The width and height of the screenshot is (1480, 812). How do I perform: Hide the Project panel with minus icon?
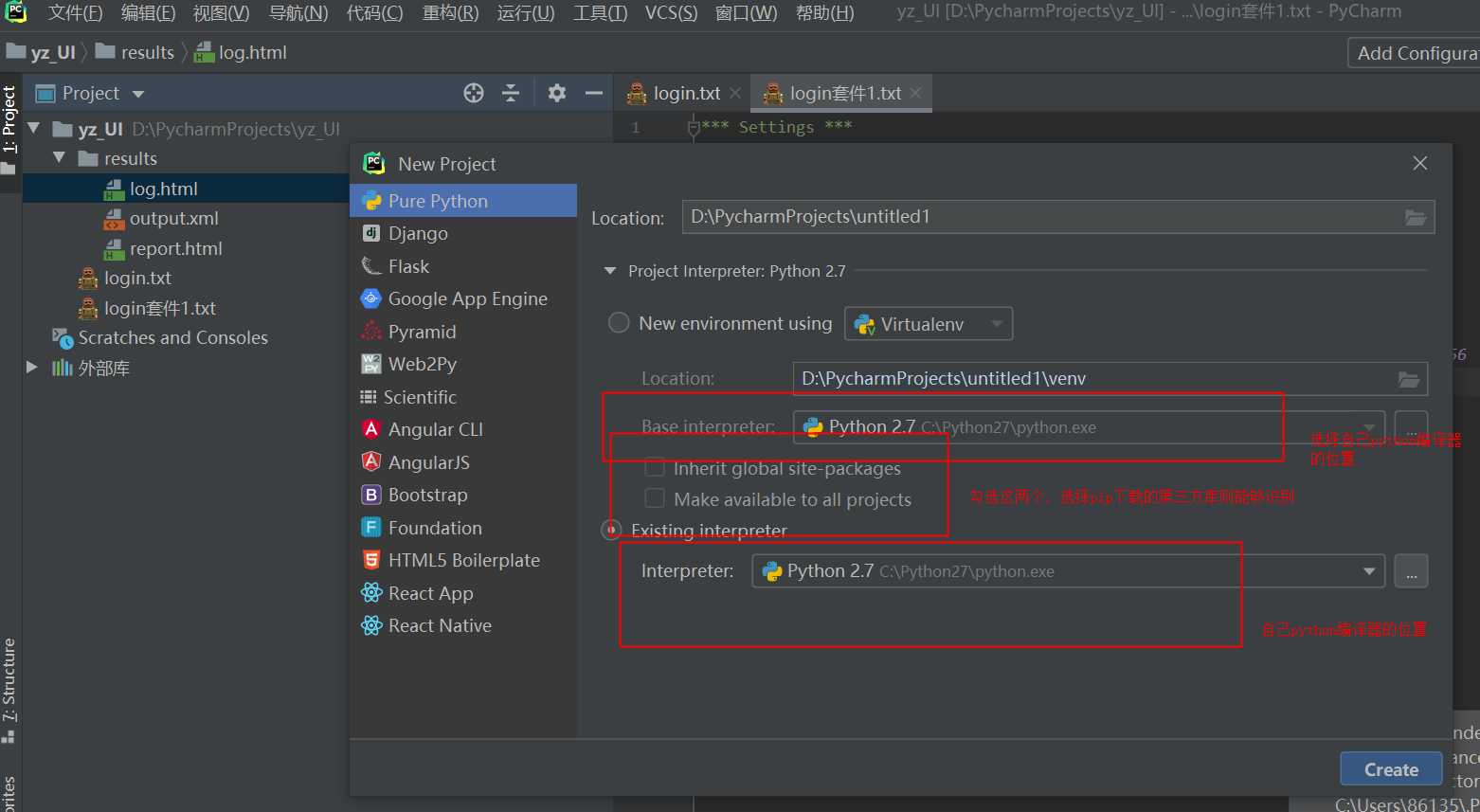click(594, 93)
